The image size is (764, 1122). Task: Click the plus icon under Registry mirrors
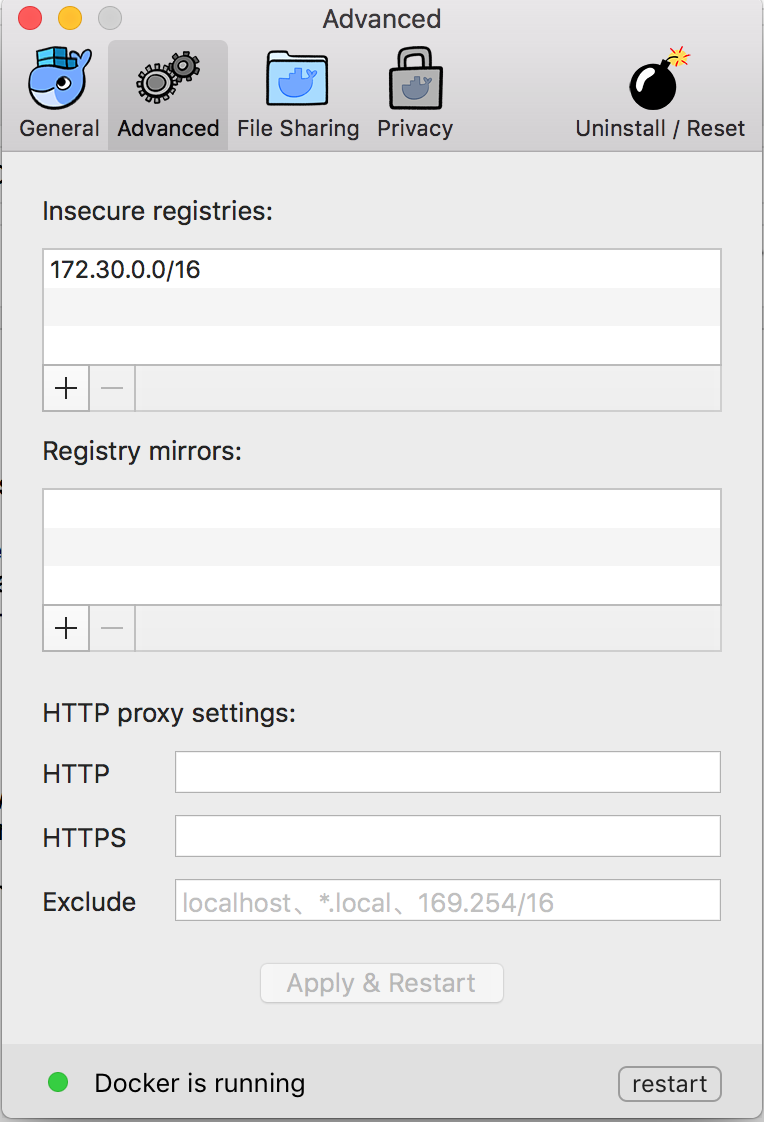click(65, 628)
